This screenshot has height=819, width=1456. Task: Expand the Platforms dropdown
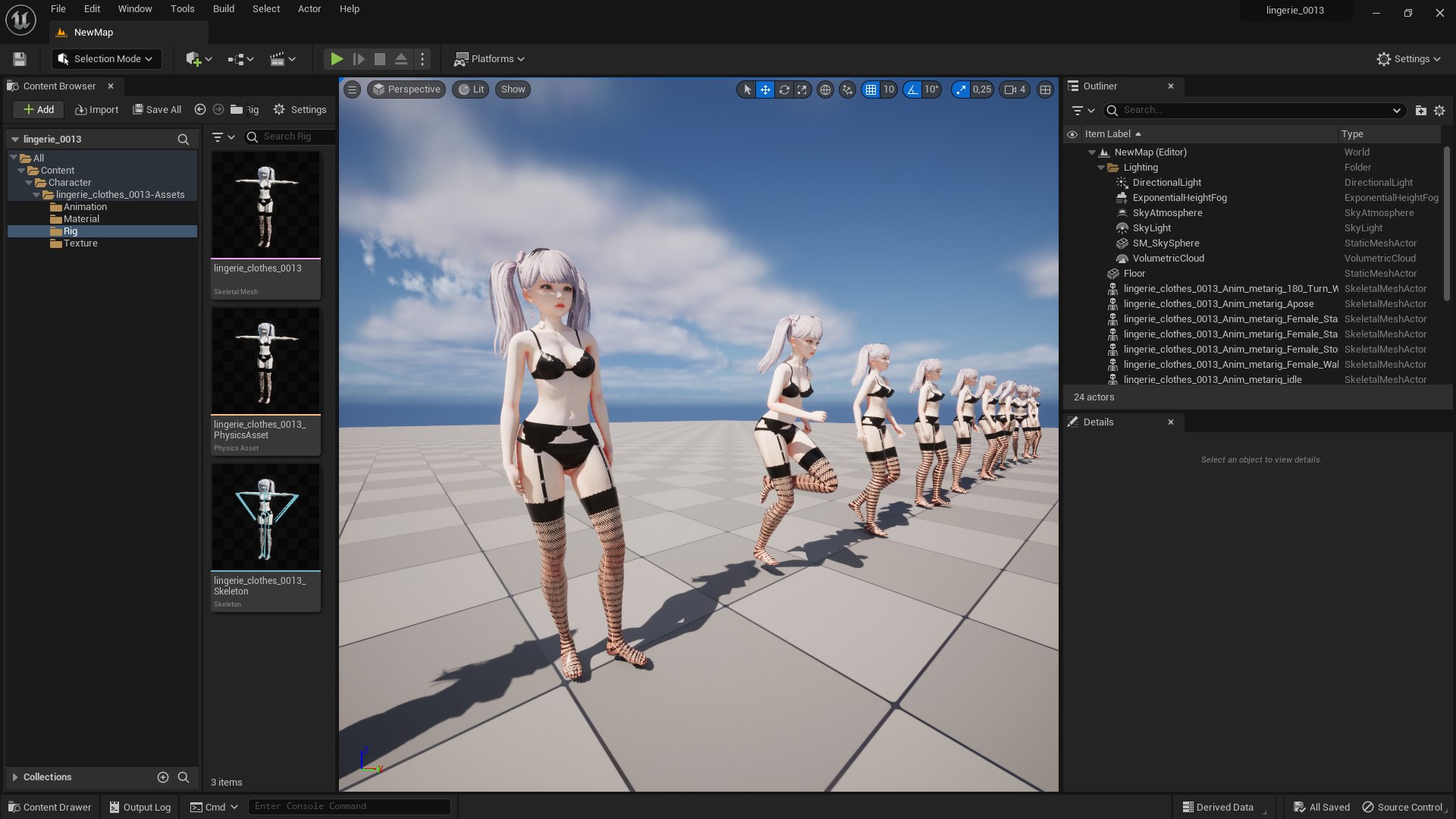[490, 59]
